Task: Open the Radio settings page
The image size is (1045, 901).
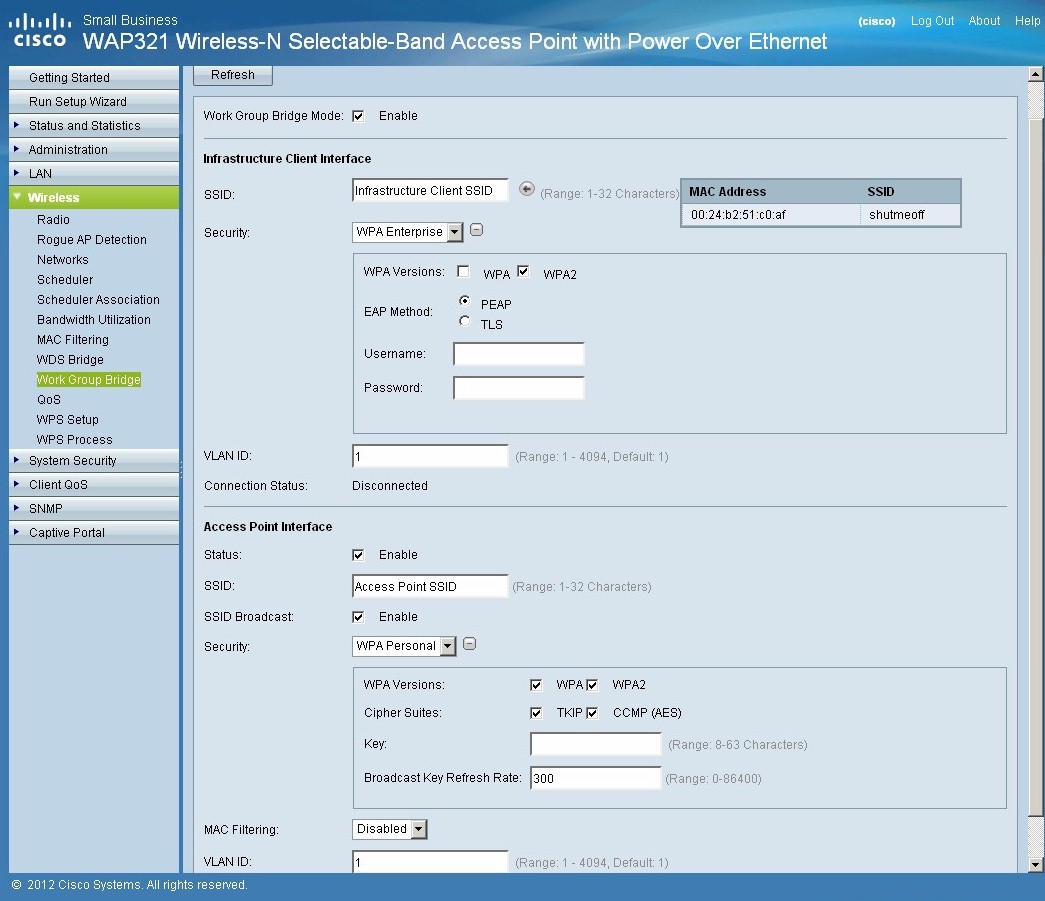Action: click(x=53, y=220)
